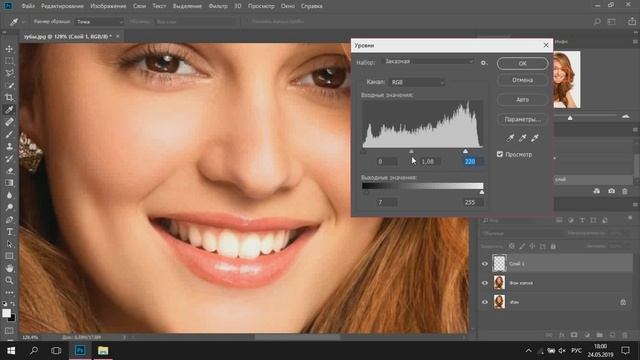Image resolution: width=640 pixels, height=360 pixels.
Task: Open Параметры... options in Levels
Action: [x=522, y=120]
